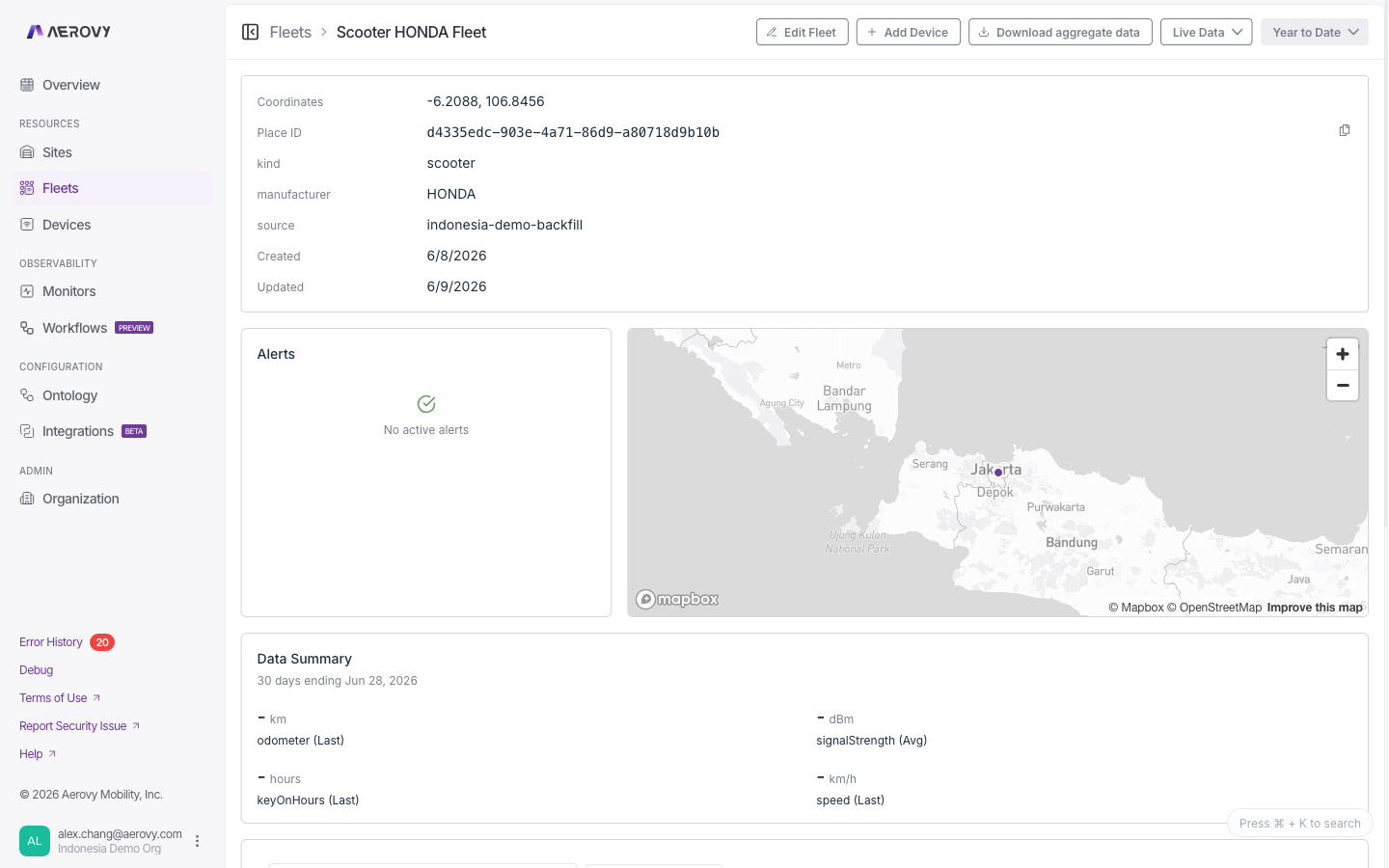1389x868 pixels.
Task: Click the keyOnHours (Last) metric
Action: tap(308, 800)
